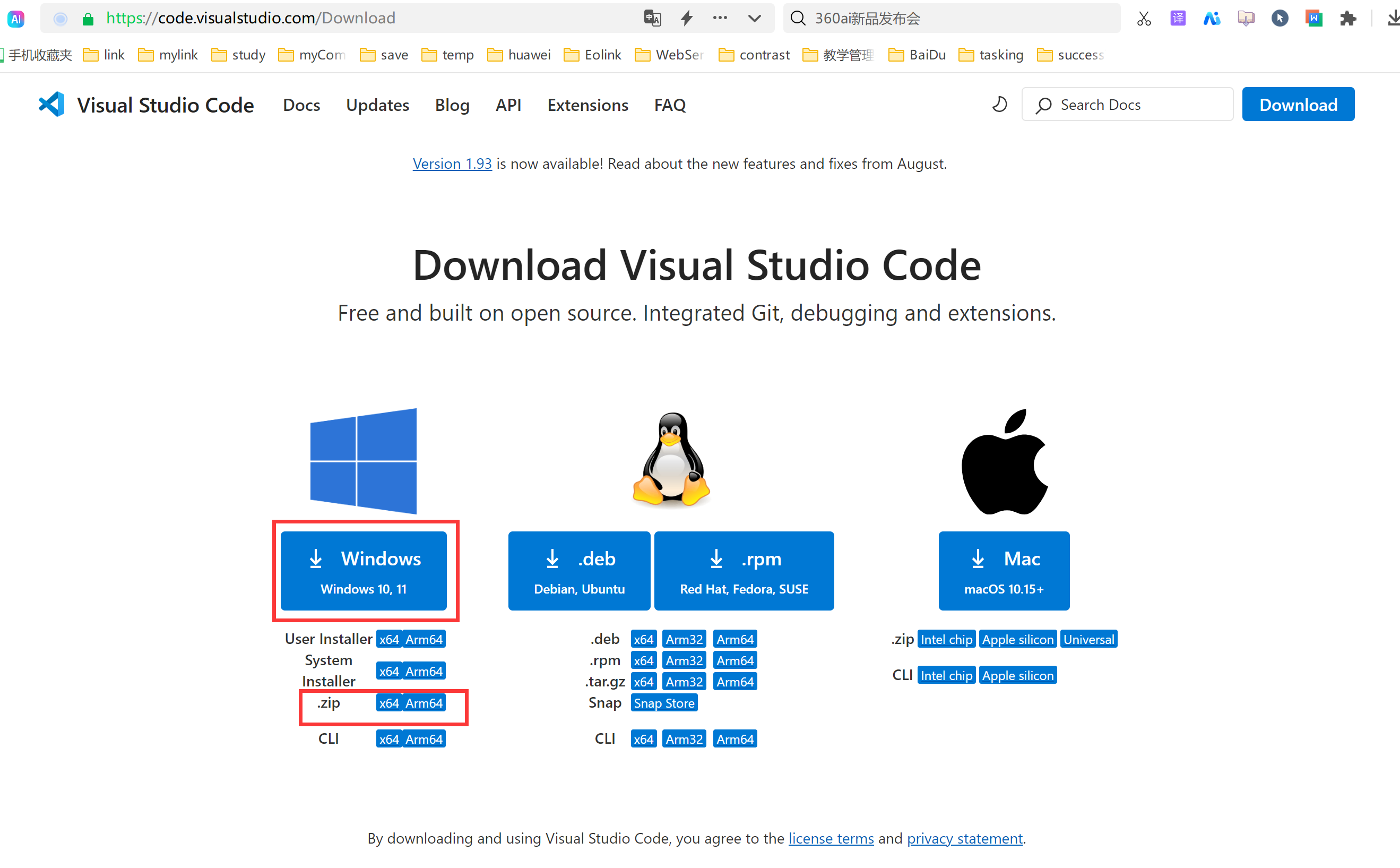Select the Extensions navigation item
Viewport: 1400px width, 868px height.
587,105
